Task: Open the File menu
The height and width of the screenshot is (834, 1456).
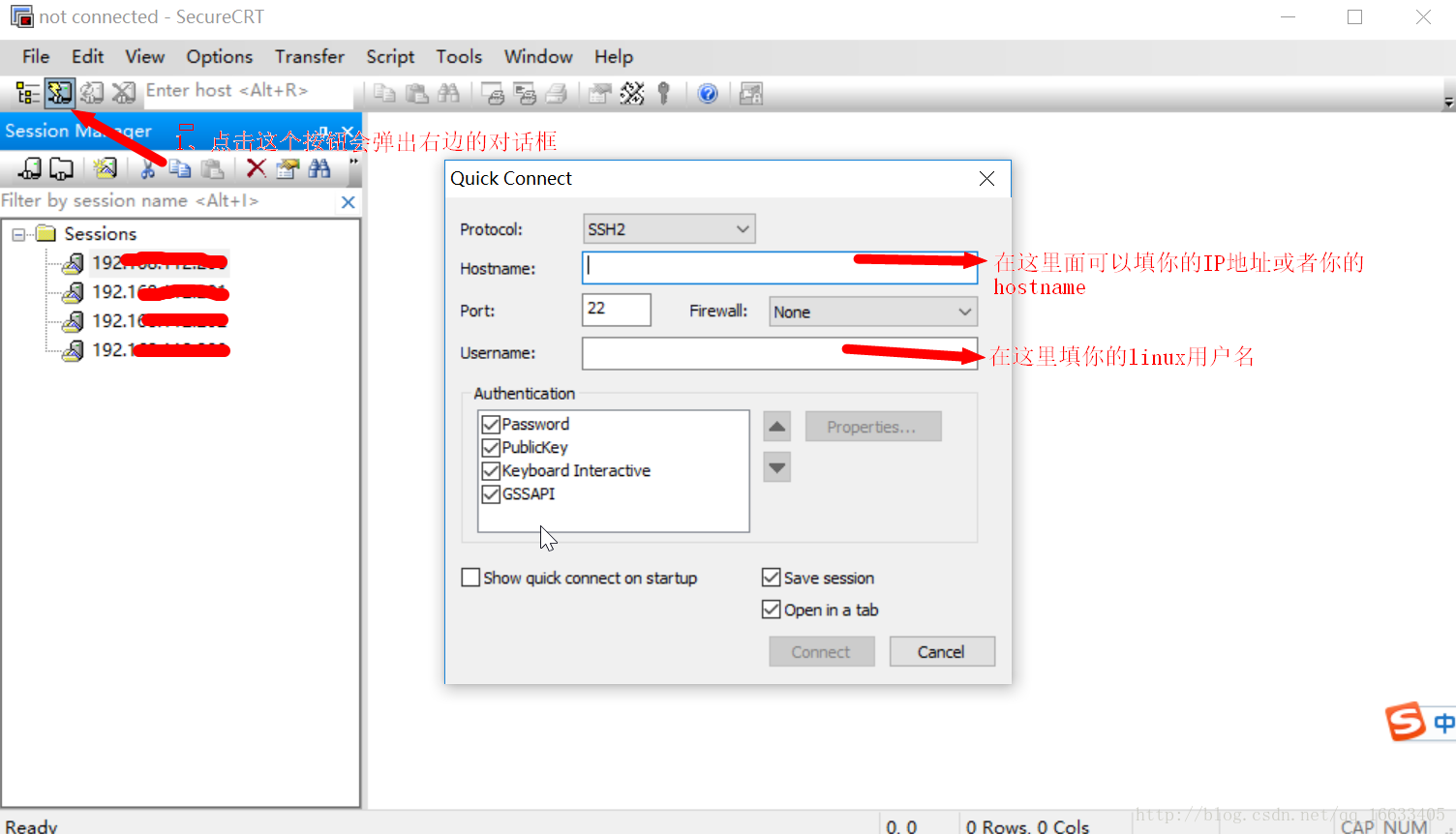Action: tap(36, 57)
